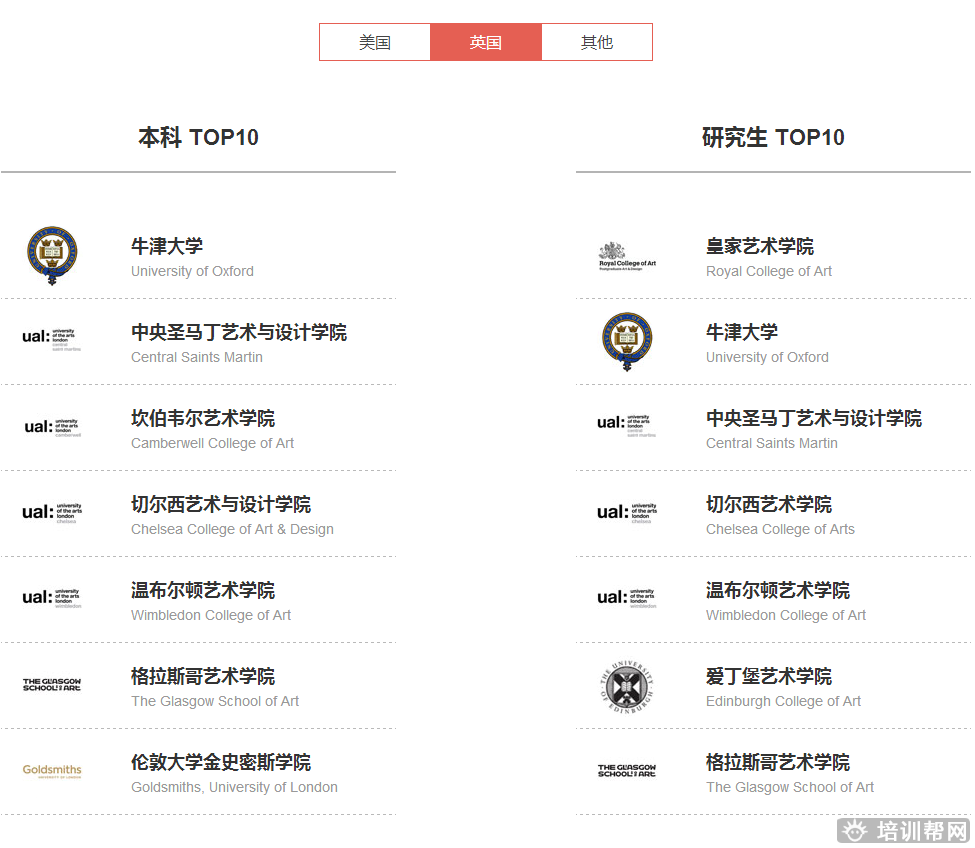Viewport: 975px width, 848px height.
Task: Click the 'Royal College of Art' English name
Action: coord(769,272)
